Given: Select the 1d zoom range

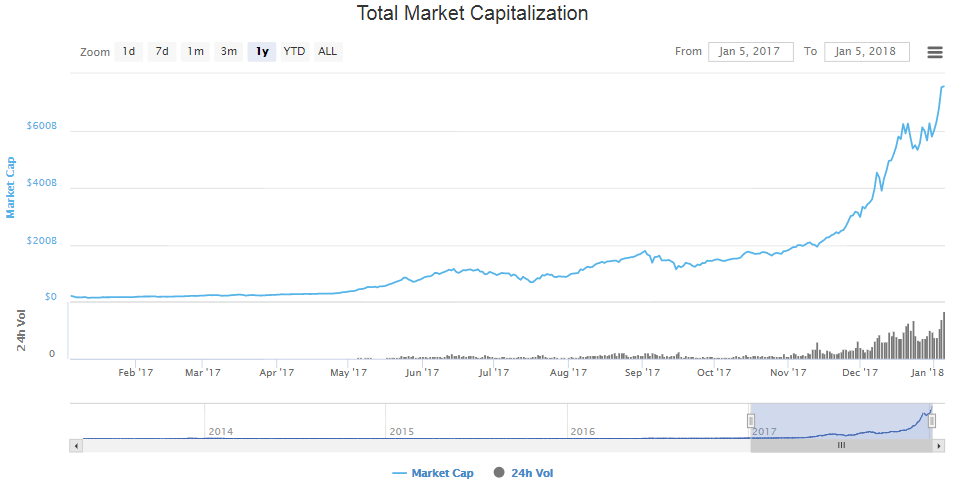Looking at the screenshot, I should 129,52.
